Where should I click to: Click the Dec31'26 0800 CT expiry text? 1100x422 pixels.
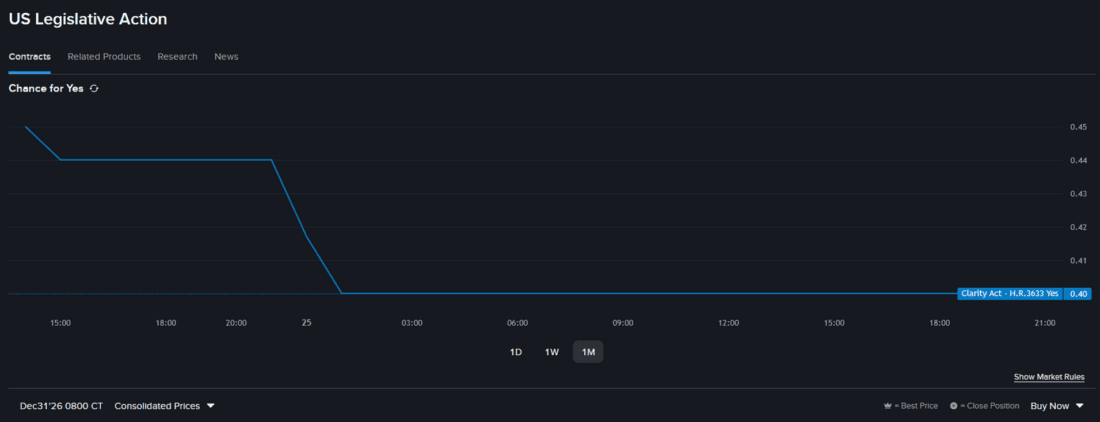(61, 406)
